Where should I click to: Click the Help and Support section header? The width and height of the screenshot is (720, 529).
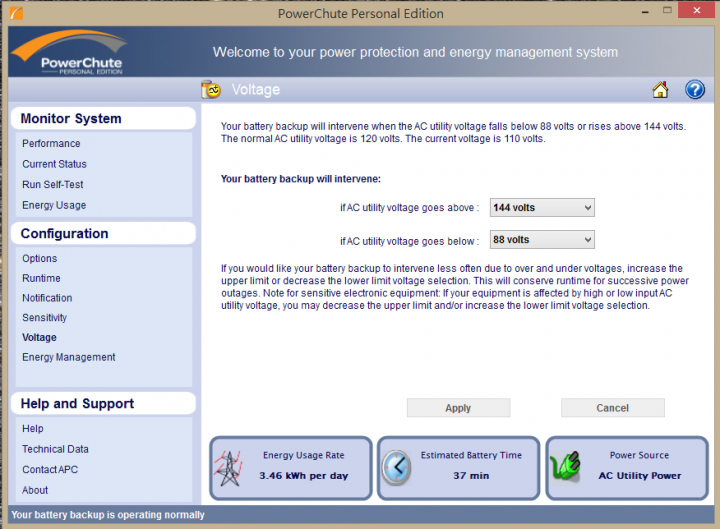click(103, 404)
